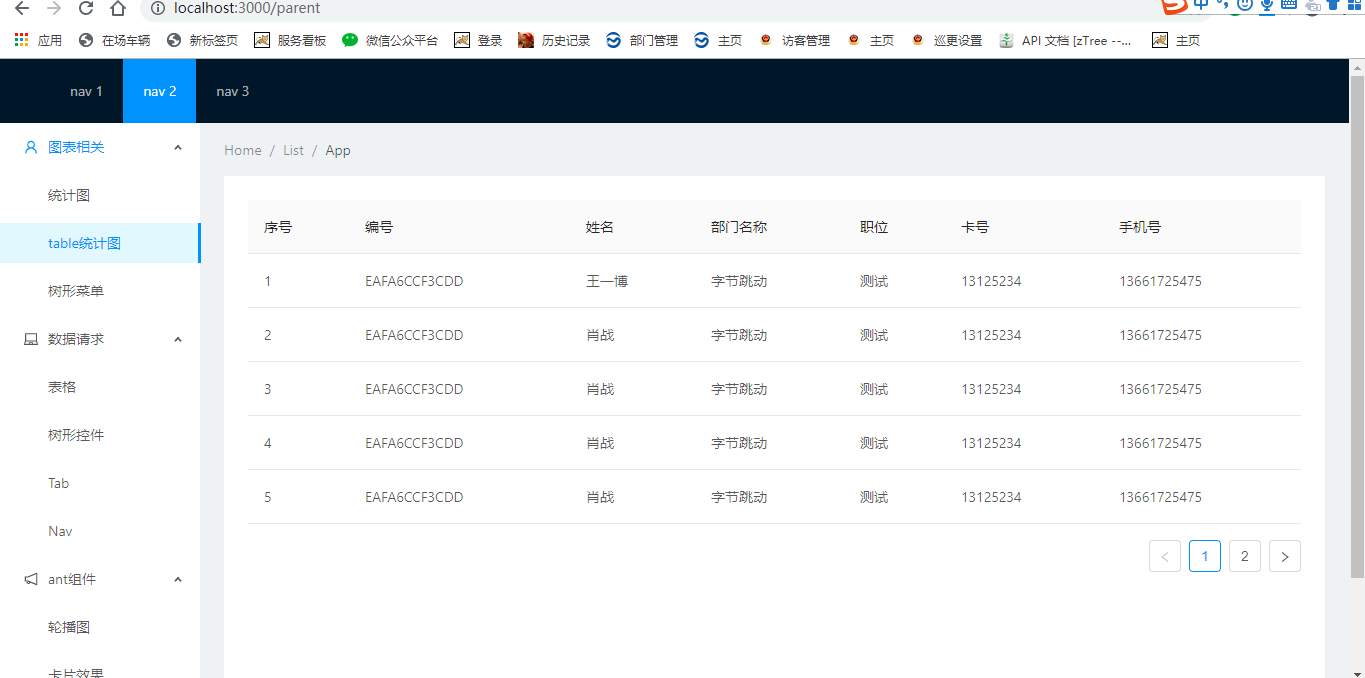Jump to page 2 in pagination

[1245, 556]
